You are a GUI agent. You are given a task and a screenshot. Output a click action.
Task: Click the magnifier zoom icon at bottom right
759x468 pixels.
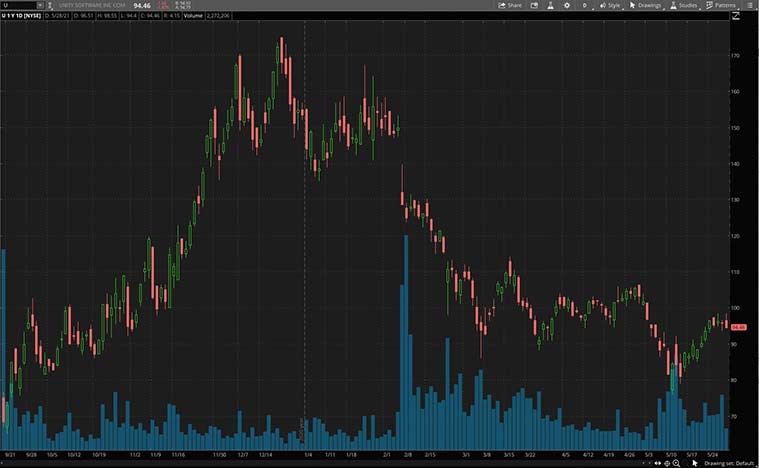tap(676, 463)
